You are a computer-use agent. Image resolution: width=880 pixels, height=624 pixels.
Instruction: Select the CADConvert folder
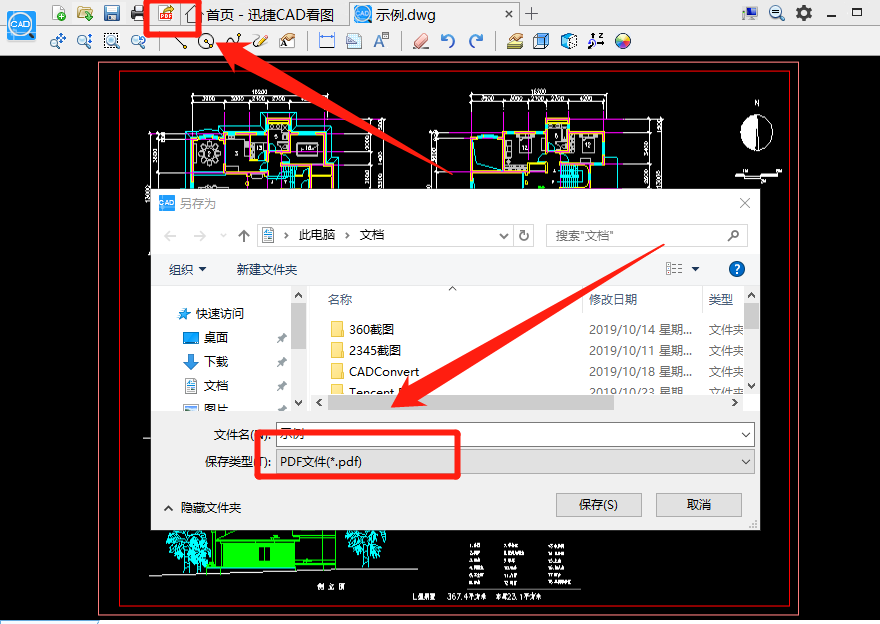375,371
